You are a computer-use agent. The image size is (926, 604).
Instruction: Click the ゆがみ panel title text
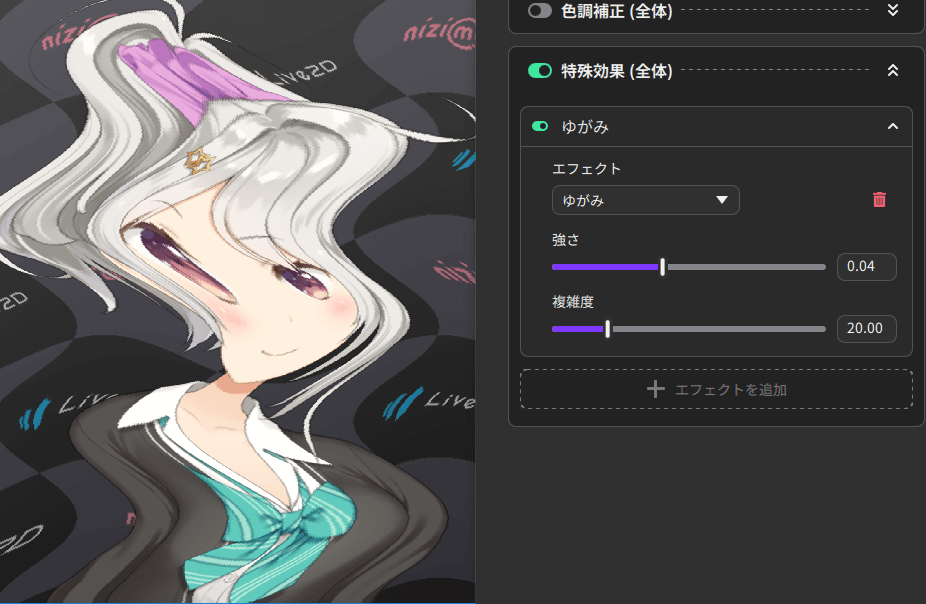coord(585,127)
